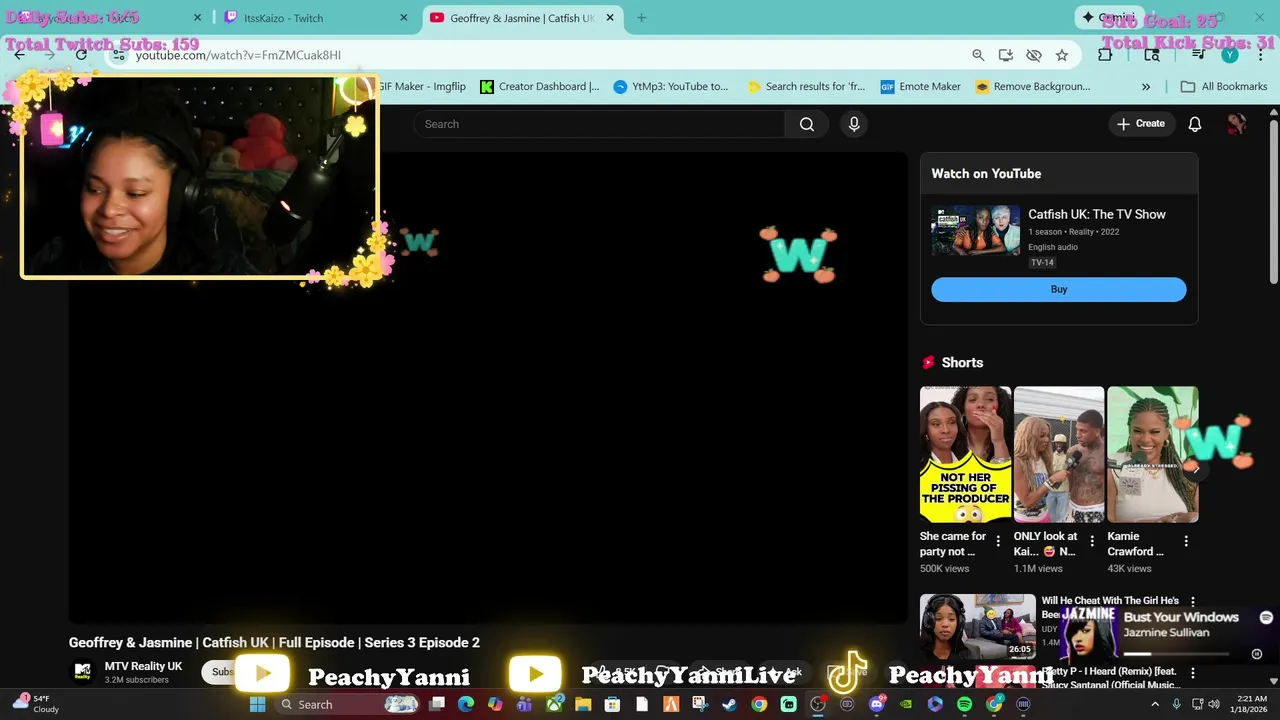The image size is (1280, 720).
Task: Open the Chrome zoom magnifier icon
Action: coord(978,55)
